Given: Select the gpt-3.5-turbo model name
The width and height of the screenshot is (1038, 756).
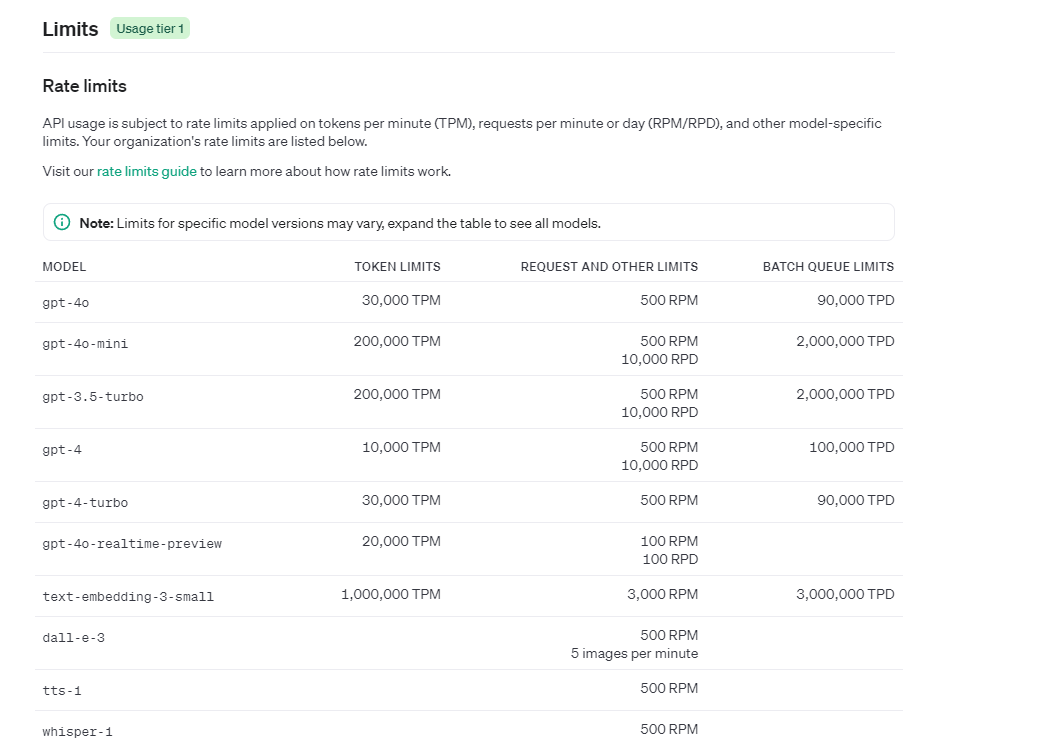Looking at the screenshot, I should coord(93,397).
